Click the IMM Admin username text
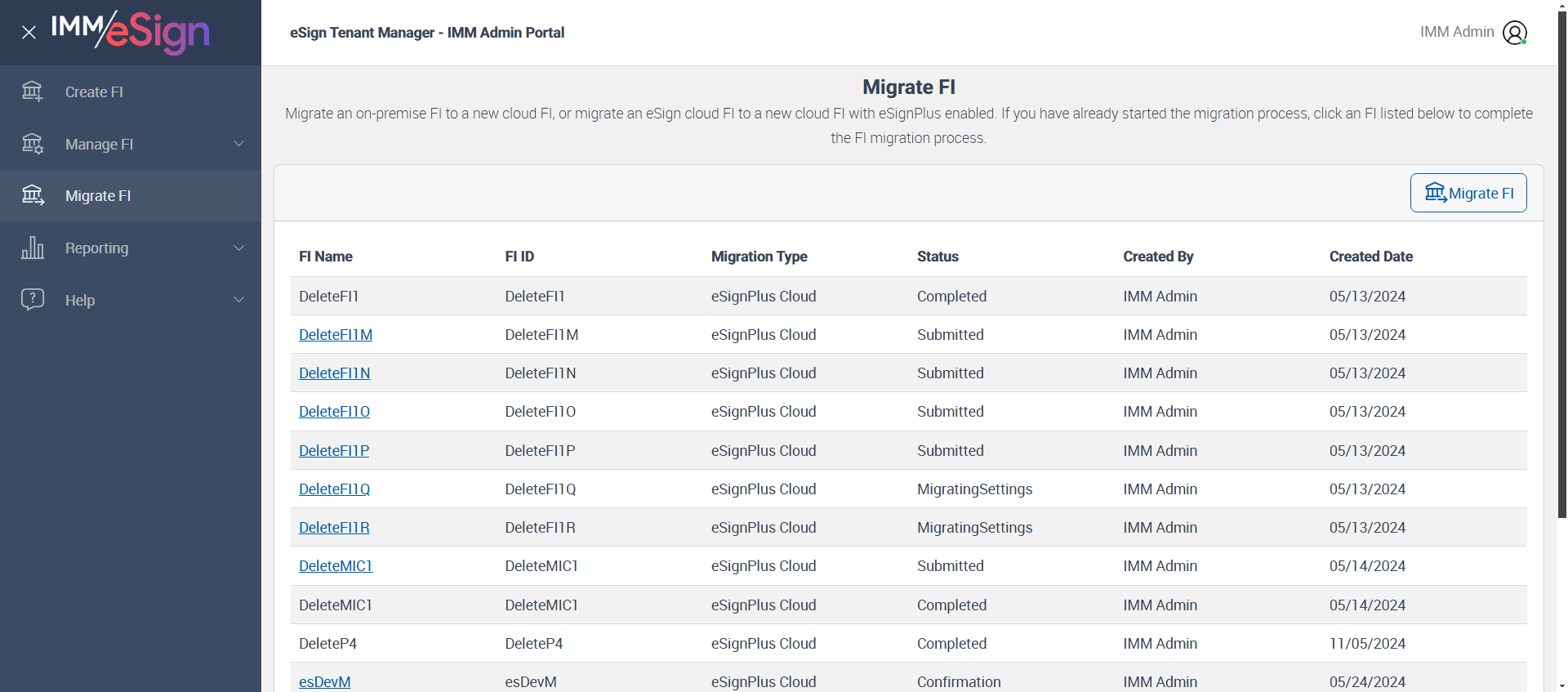 [x=1457, y=32]
